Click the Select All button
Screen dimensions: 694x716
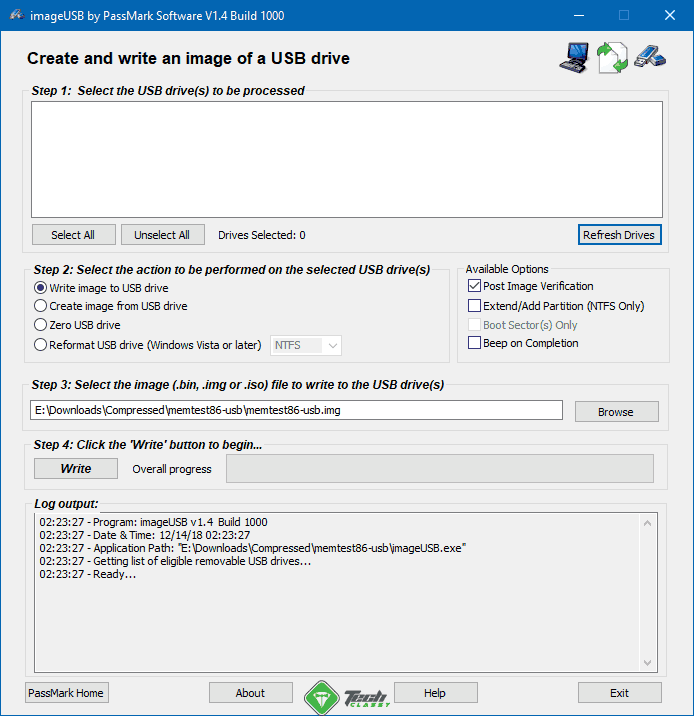pyautogui.click(x=74, y=235)
